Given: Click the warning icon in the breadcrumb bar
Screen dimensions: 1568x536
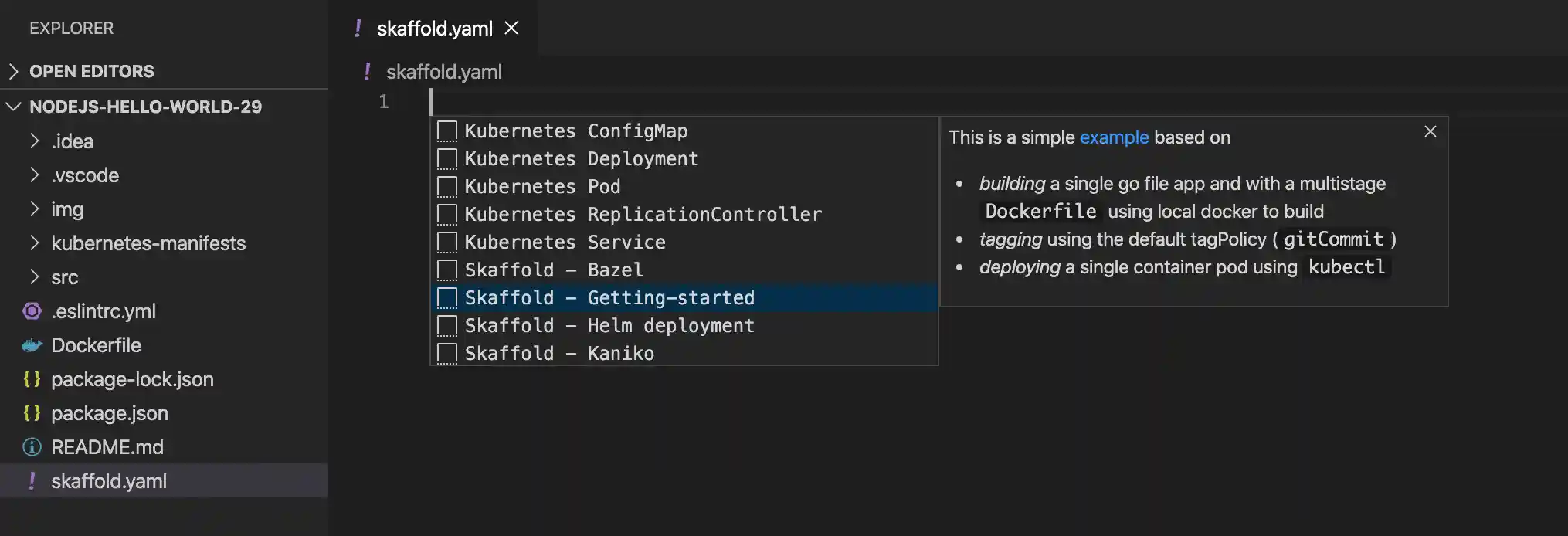Looking at the screenshot, I should coord(366,72).
